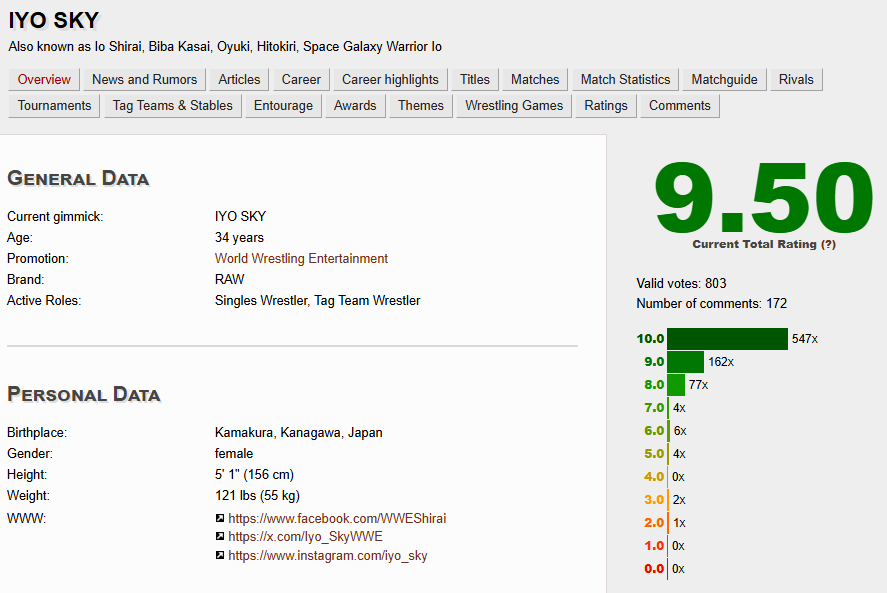Switch to News and Rumors tab
The height and width of the screenshot is (593, 887).
click(x=144, y=79)
